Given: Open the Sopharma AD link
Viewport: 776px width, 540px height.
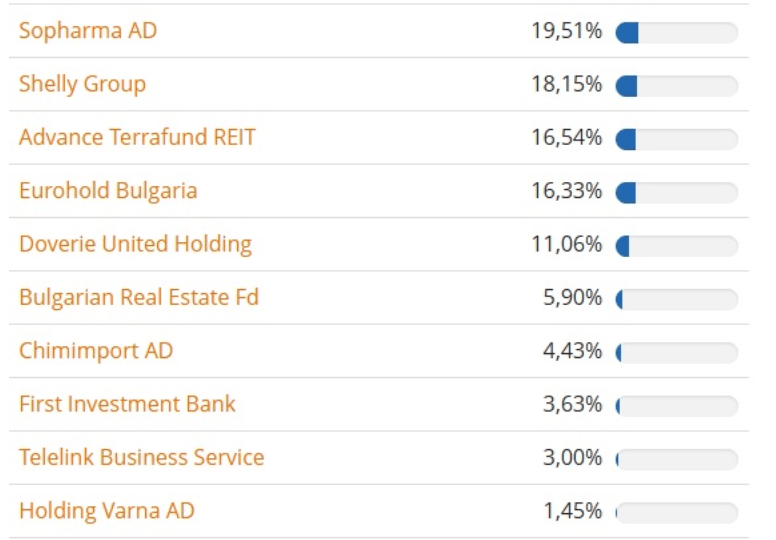Looking at the screenshot, I should [88, 31].
